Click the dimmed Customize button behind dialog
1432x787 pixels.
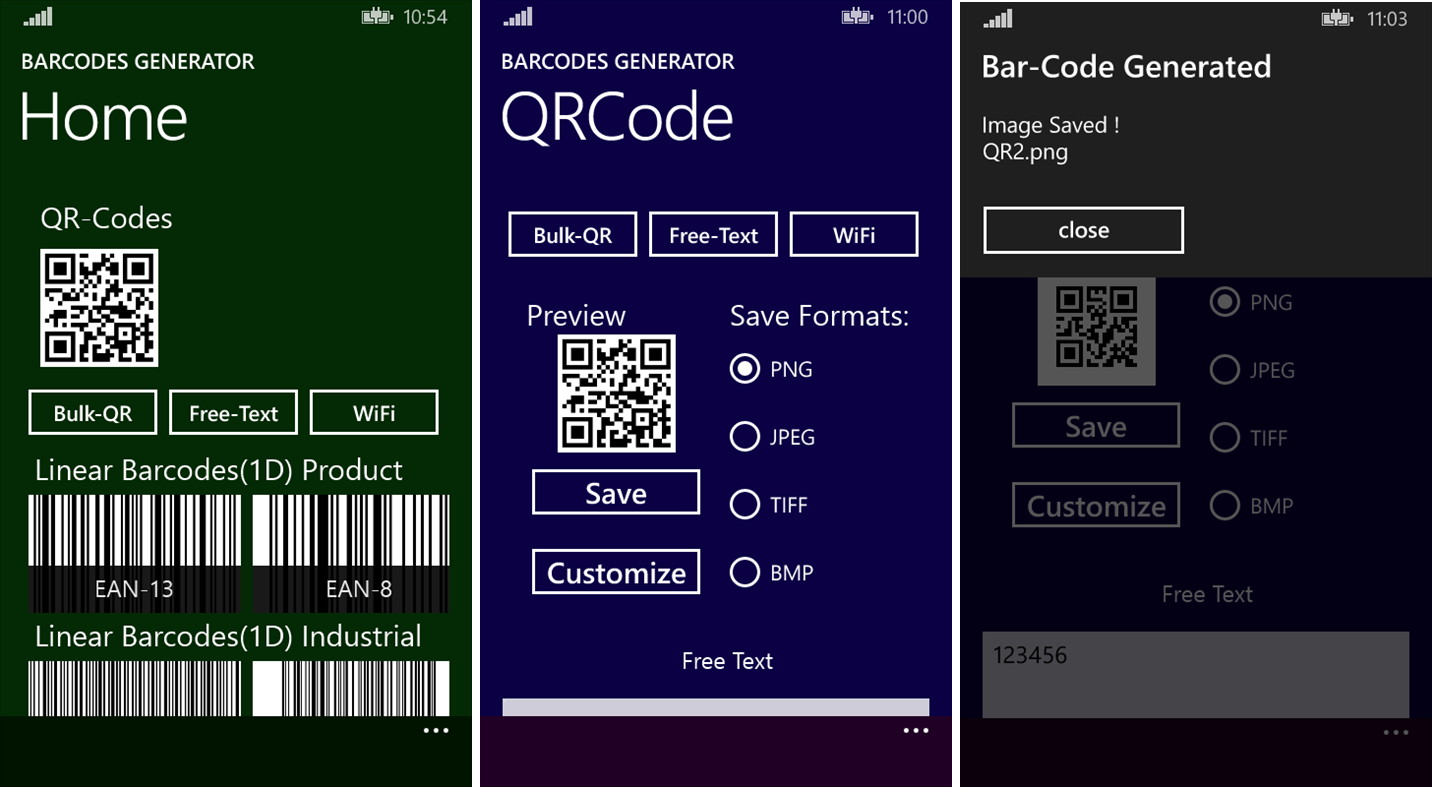[x=1096, y=505]
